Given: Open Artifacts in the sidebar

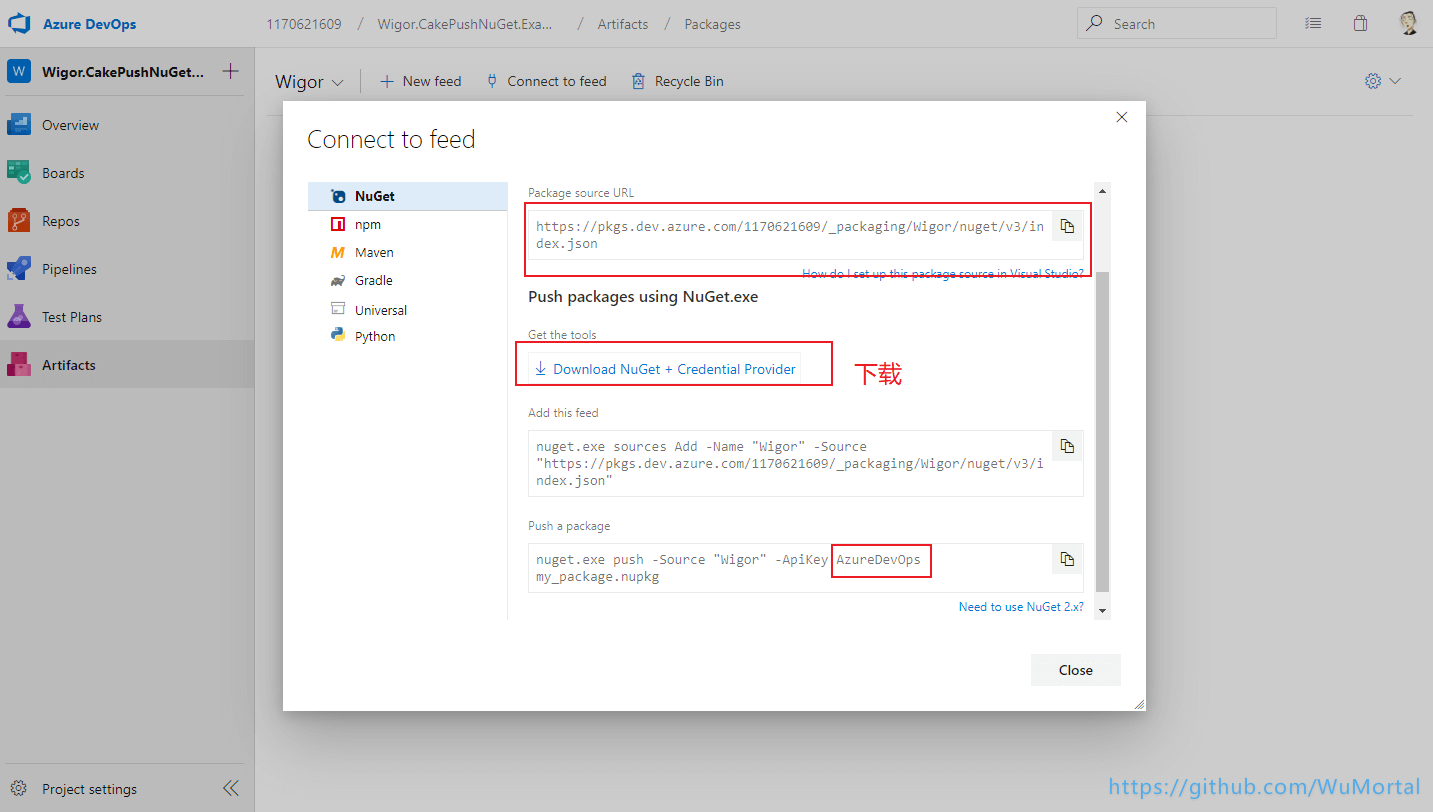Looking at the screenshot, I should pos(127,365).
